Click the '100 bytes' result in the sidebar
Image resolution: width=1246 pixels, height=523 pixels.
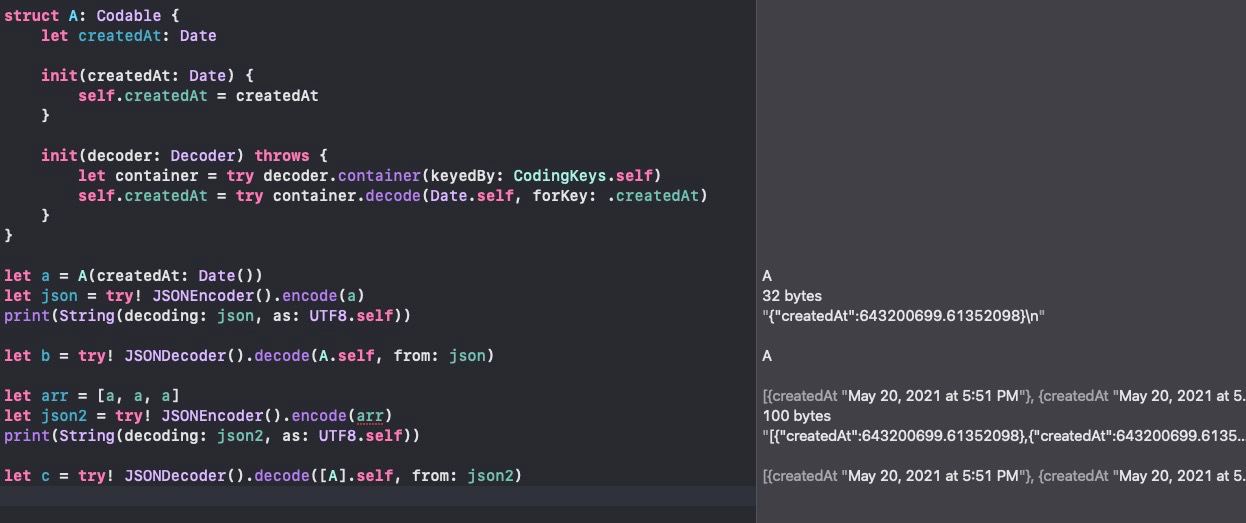[x=796, y=416]
